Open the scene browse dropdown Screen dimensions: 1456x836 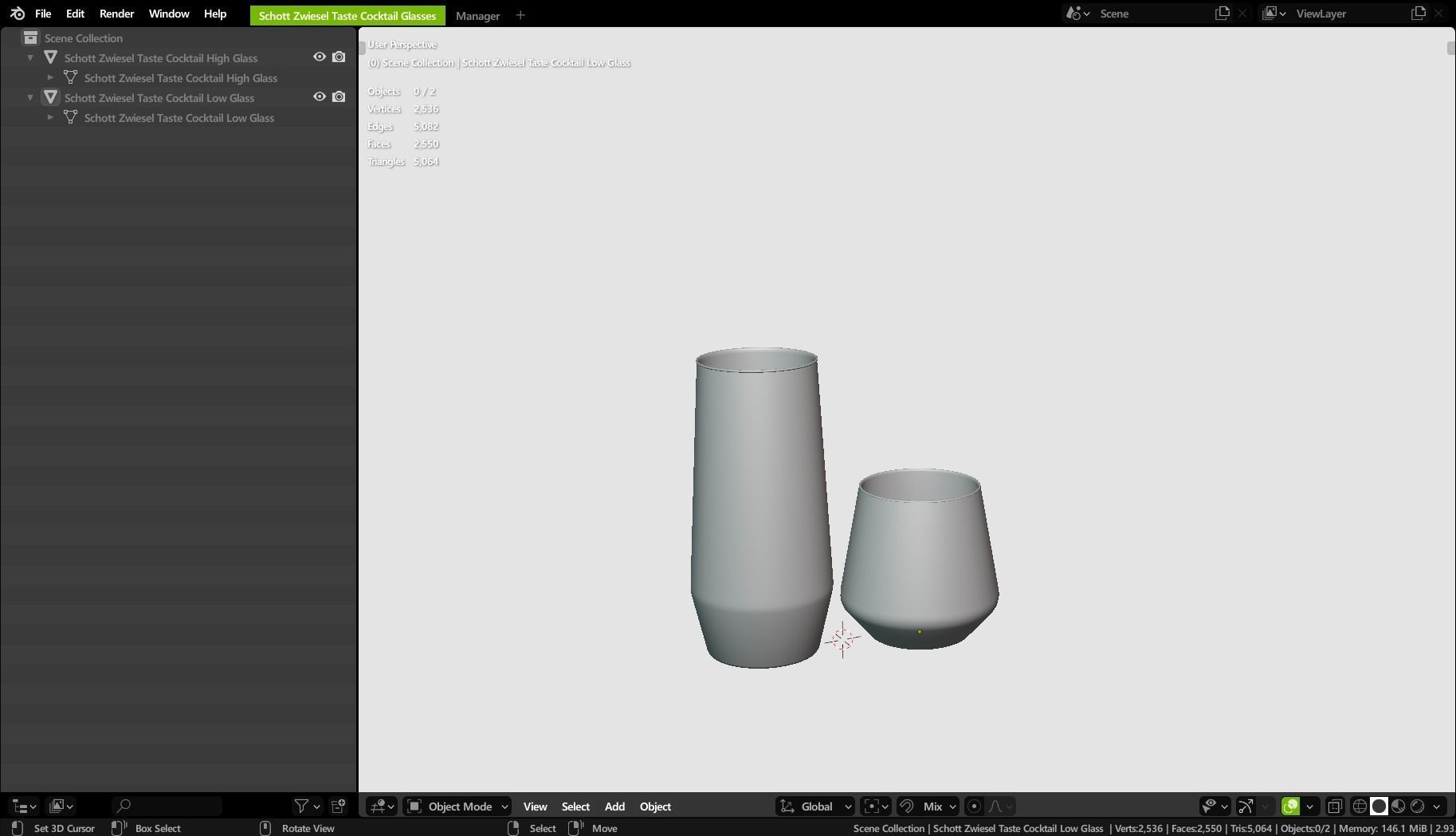[x=1077, y=14]
